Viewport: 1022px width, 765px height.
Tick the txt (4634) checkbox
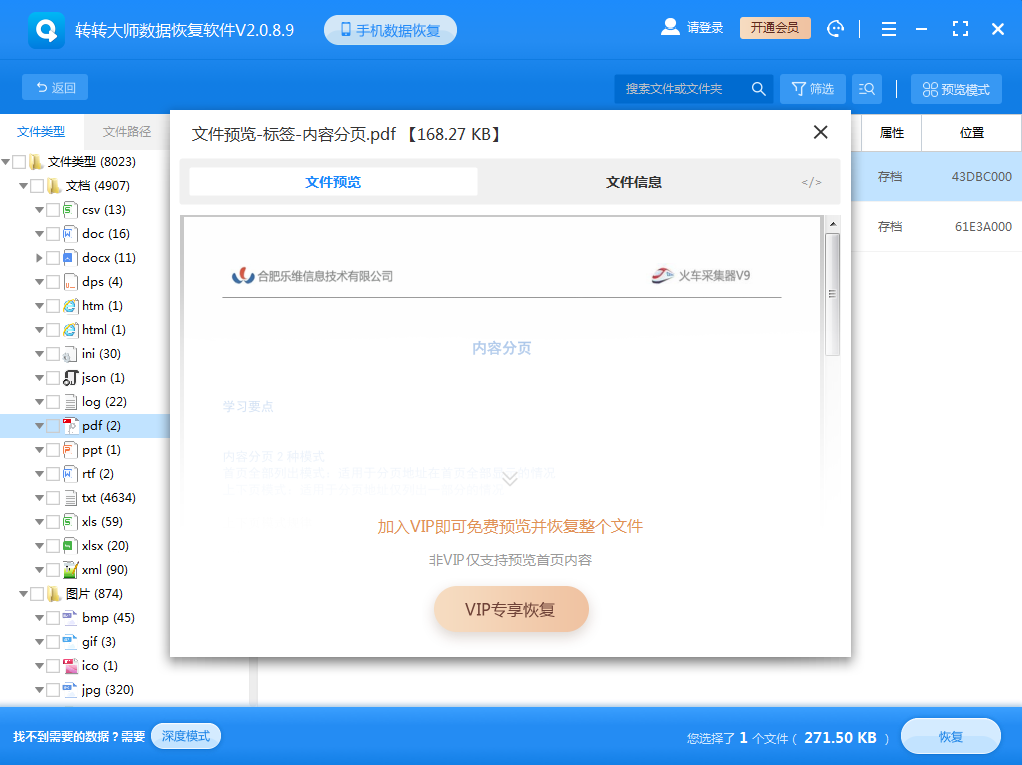coord(53,498)
